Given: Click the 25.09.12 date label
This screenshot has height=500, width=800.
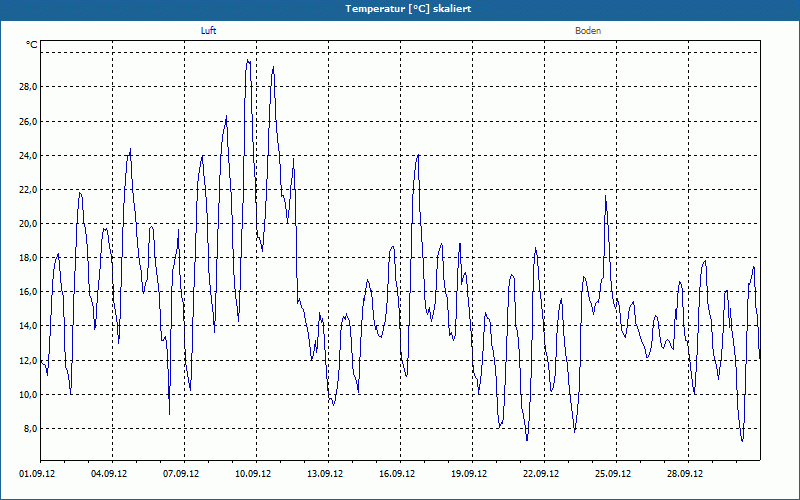Looking at the screenshot, I should click(612, 474).
